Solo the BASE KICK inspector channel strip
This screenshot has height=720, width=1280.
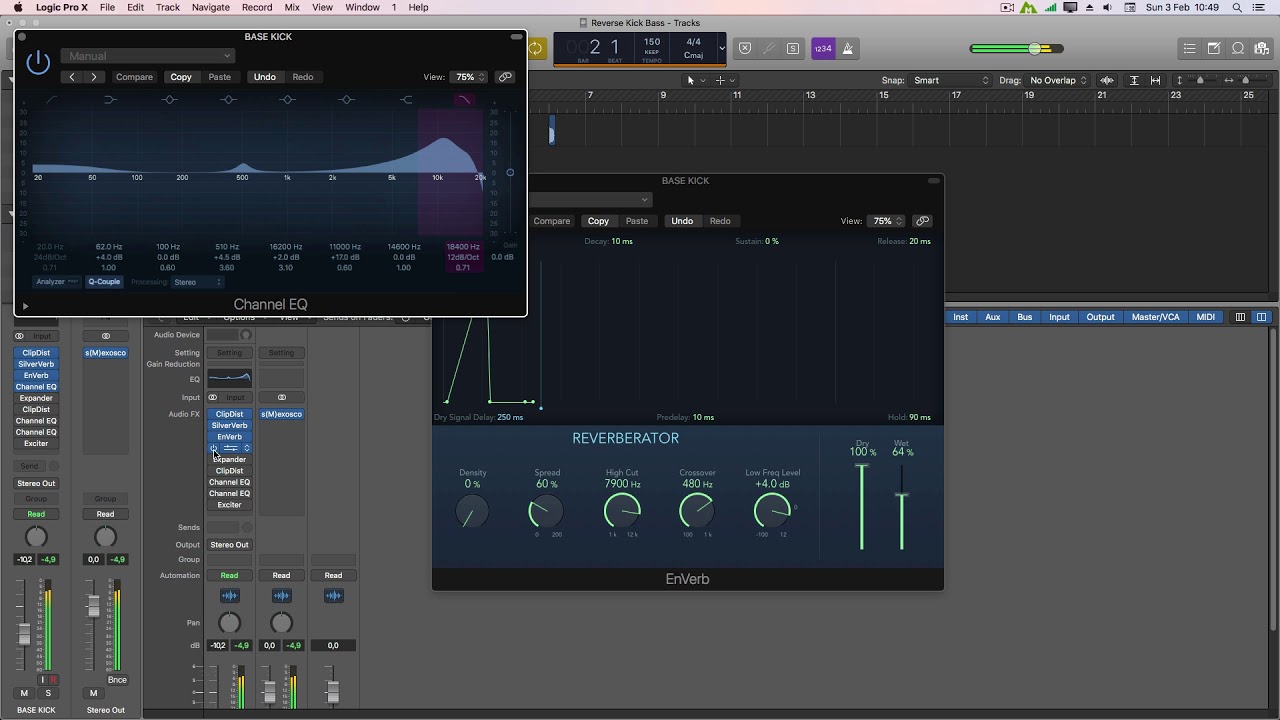47,693
